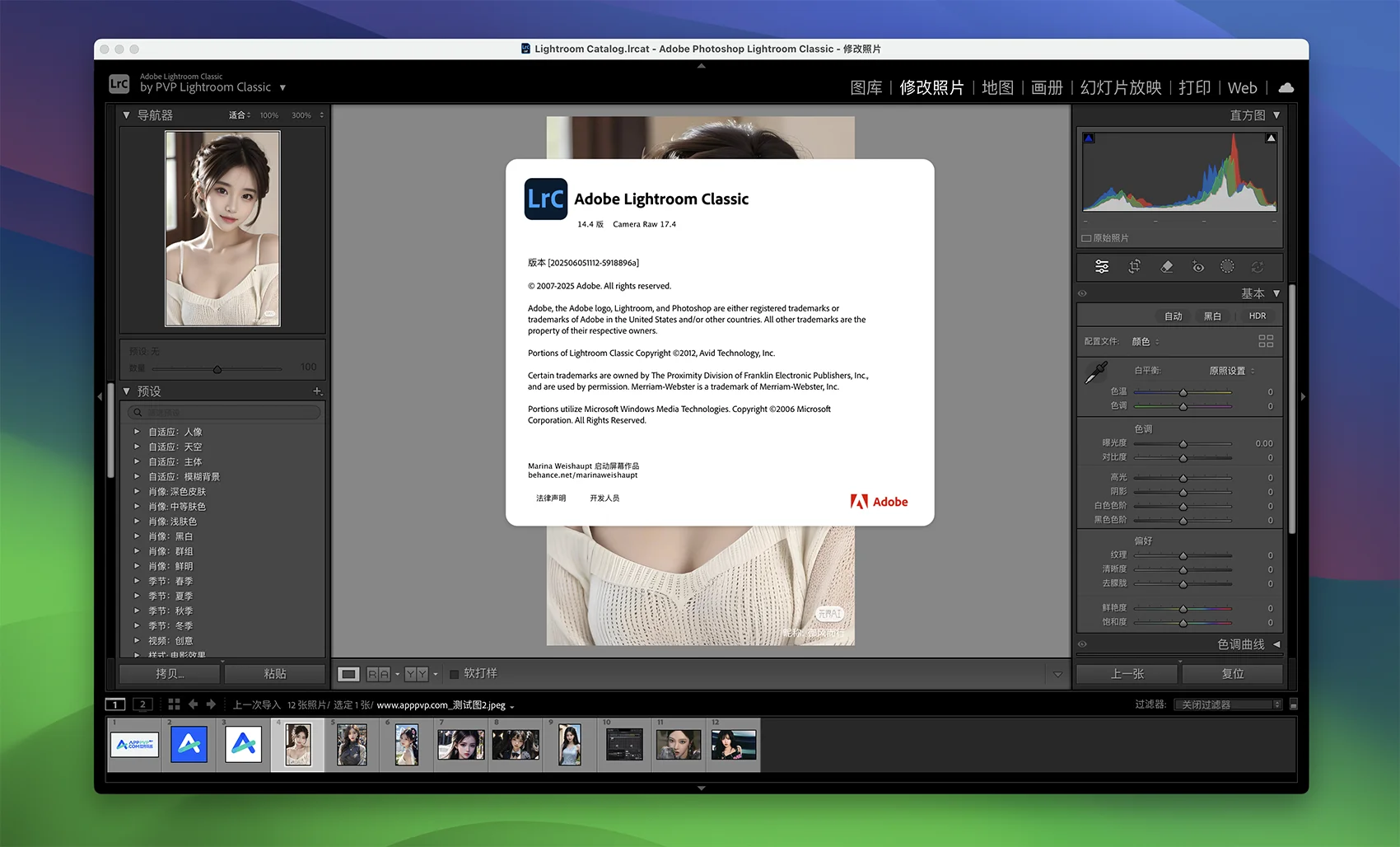The width and height of the screenshot is (1400, 847).
Task: Open the 画册 module
Action: click(x=1047, y=87)
